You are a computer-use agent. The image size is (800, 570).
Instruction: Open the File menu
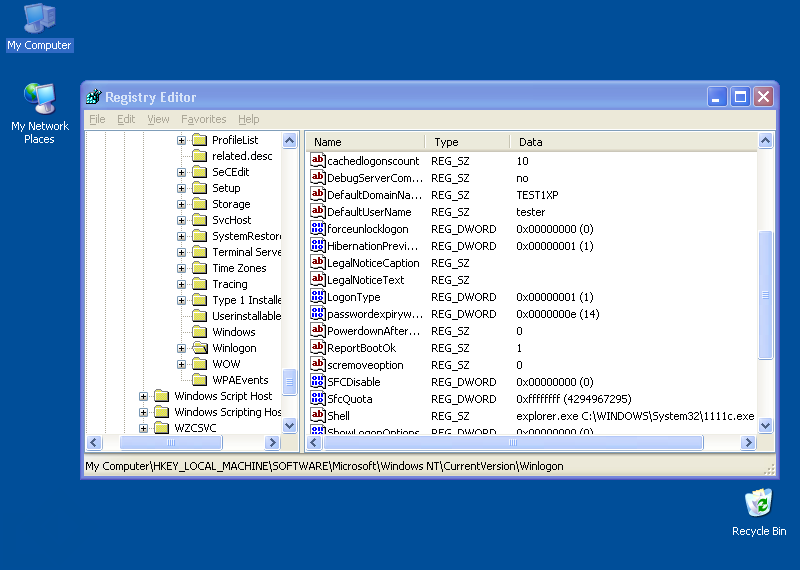pos(97,119)
